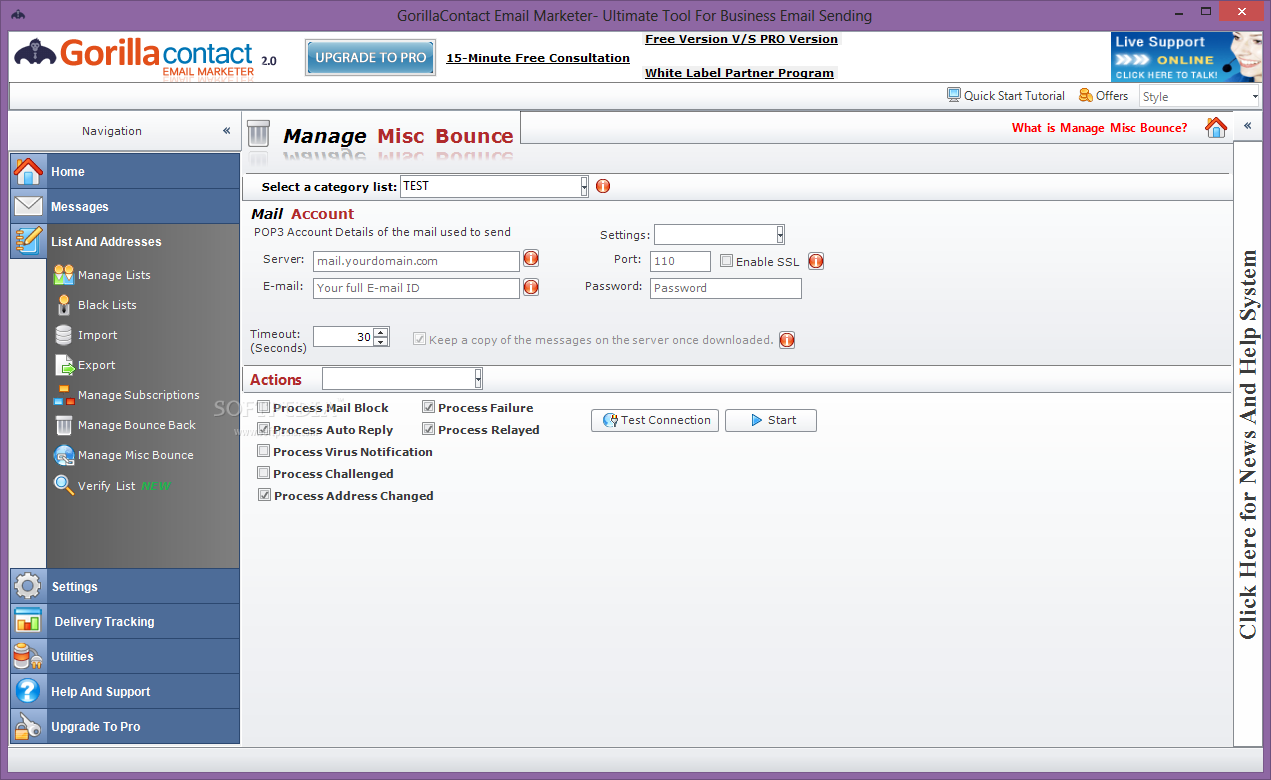Image resolution: width=1271 pixels, height=780 pixels.
Task: Open Help And Support section
Action: click(x=125, y=691)
